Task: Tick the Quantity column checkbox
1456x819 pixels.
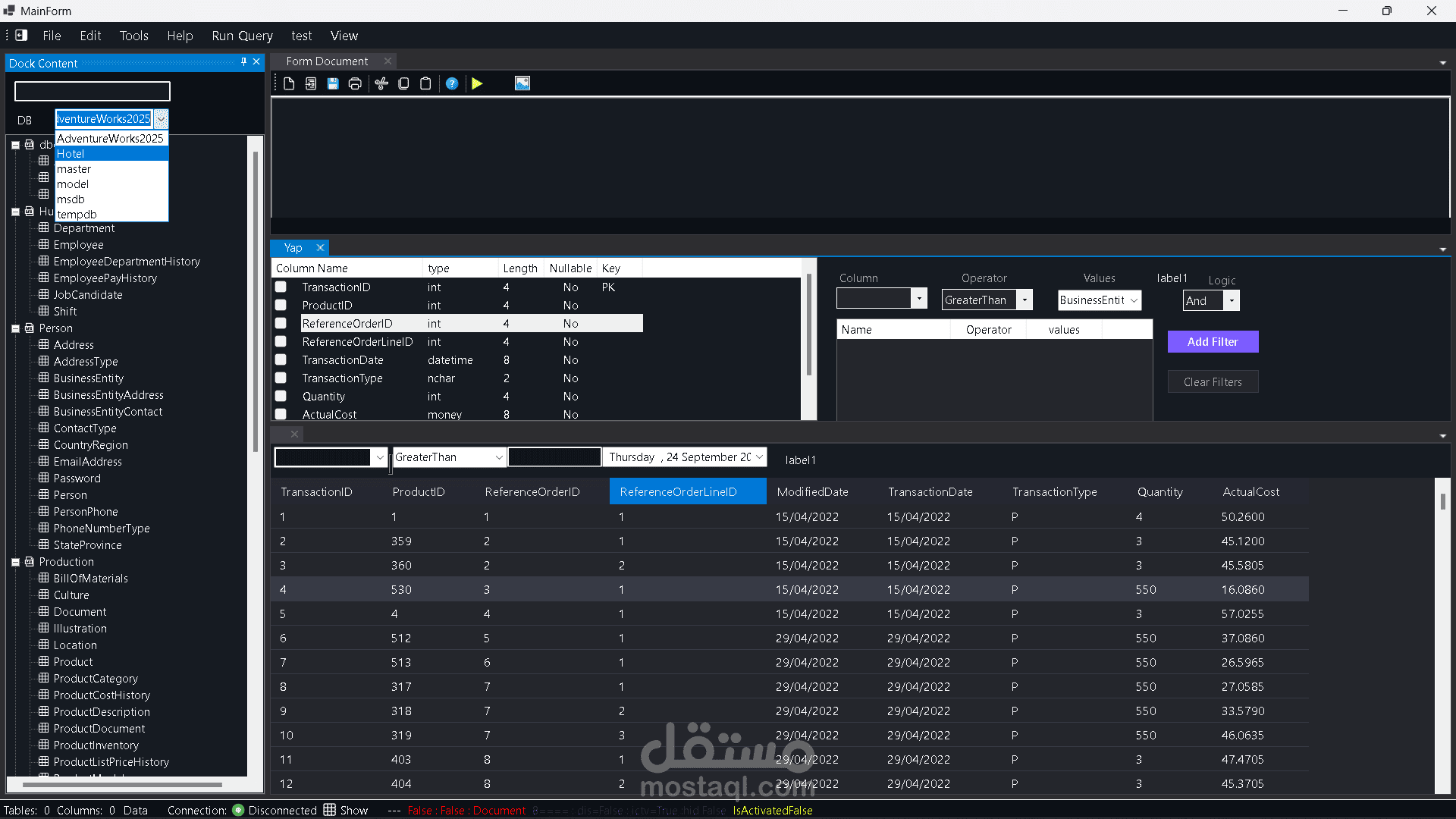Action: point(281,397)
